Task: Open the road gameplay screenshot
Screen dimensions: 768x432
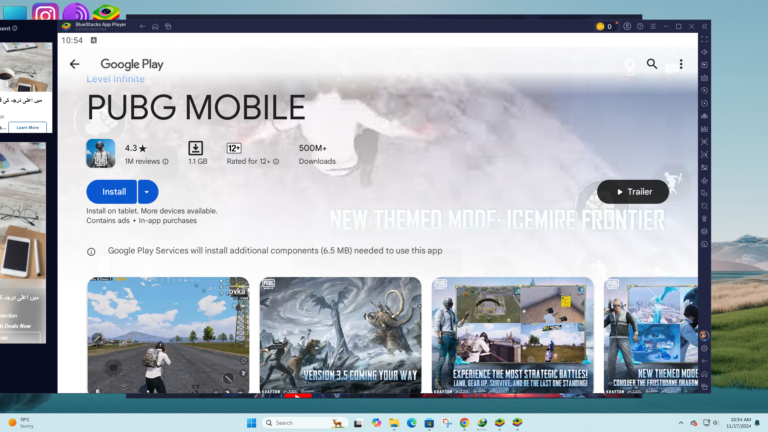Action: point(168,335)
